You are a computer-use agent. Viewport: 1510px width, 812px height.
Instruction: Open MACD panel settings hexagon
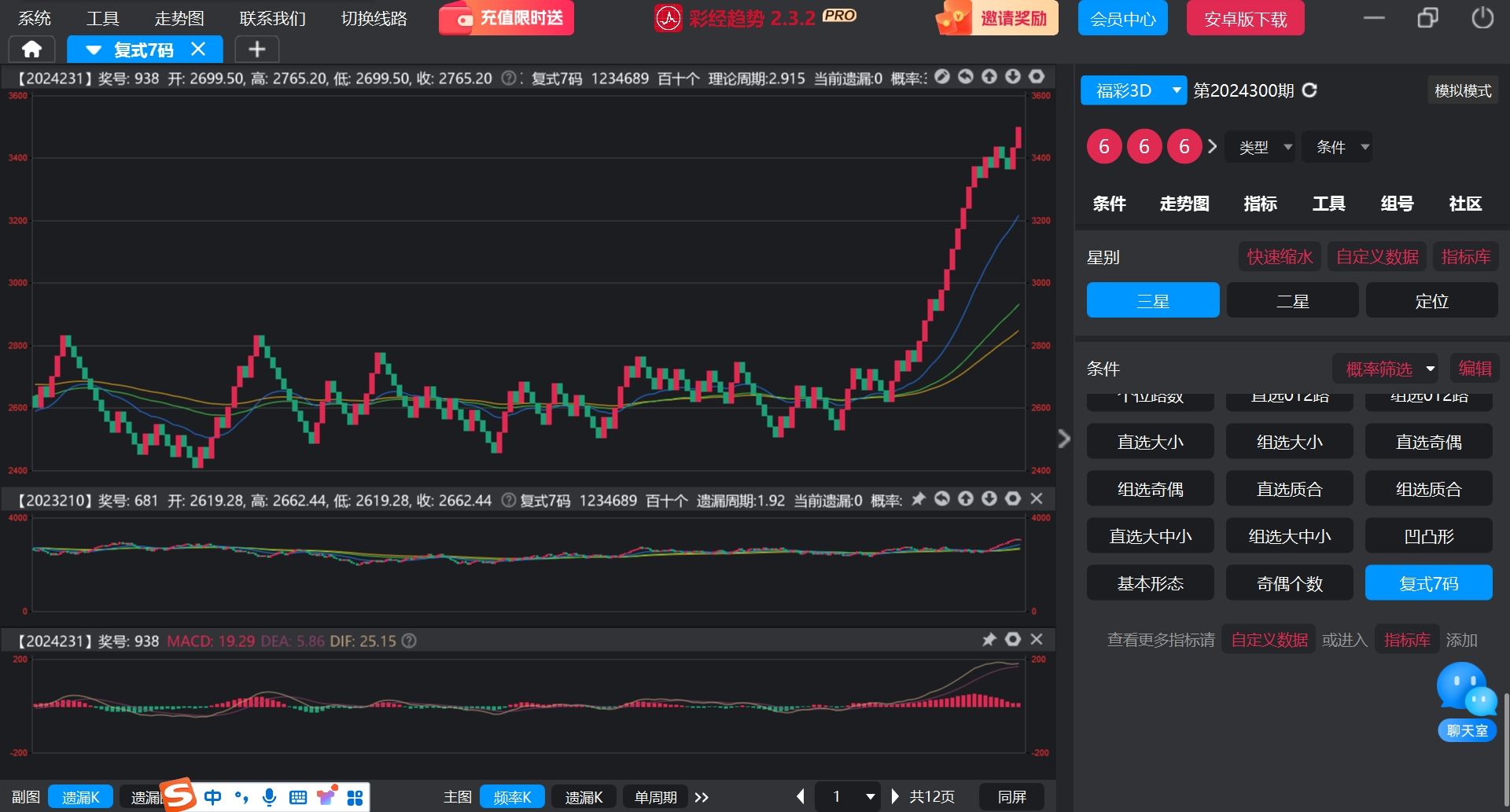coord(1013,639)
